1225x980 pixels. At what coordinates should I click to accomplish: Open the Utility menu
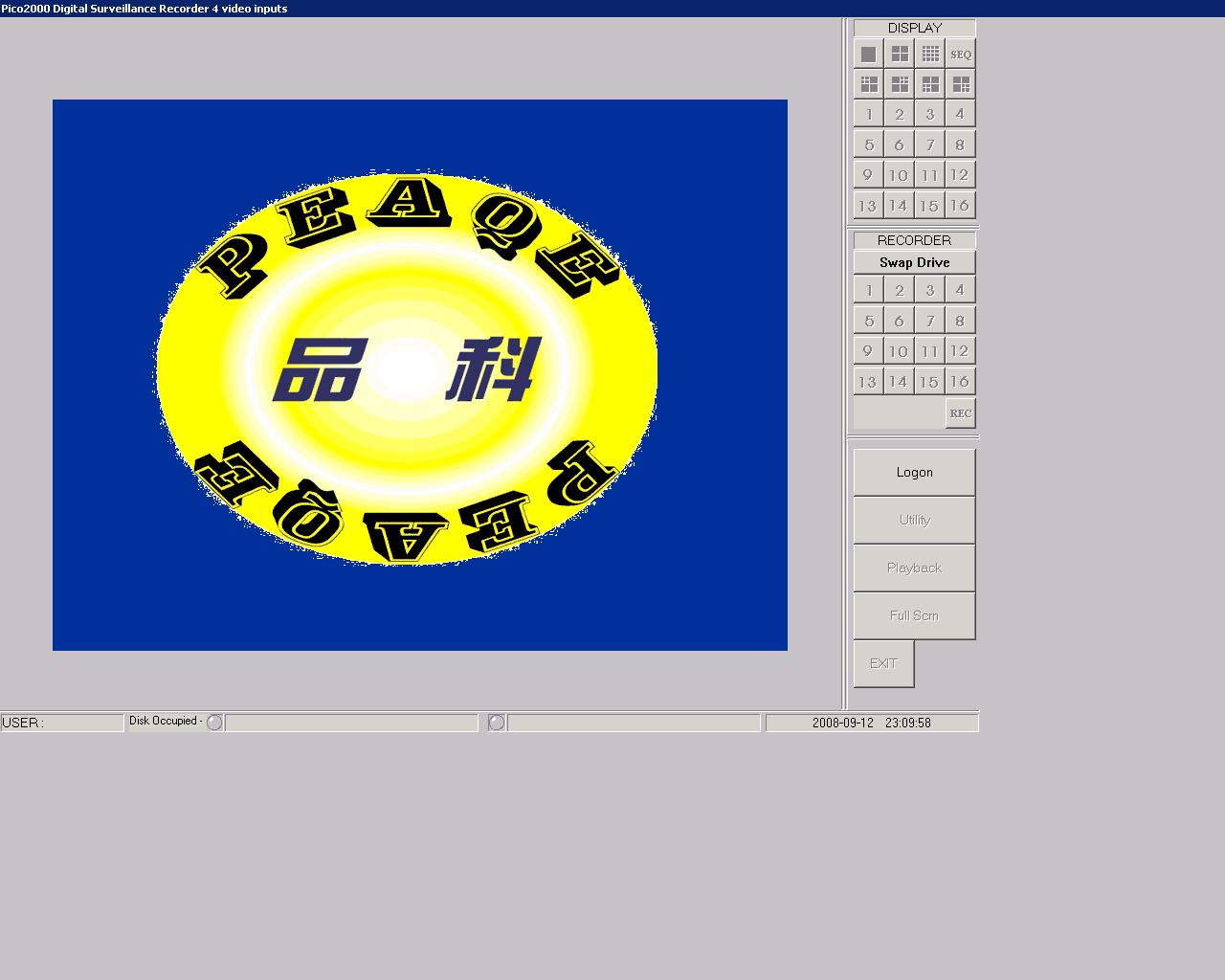point(914,520)
